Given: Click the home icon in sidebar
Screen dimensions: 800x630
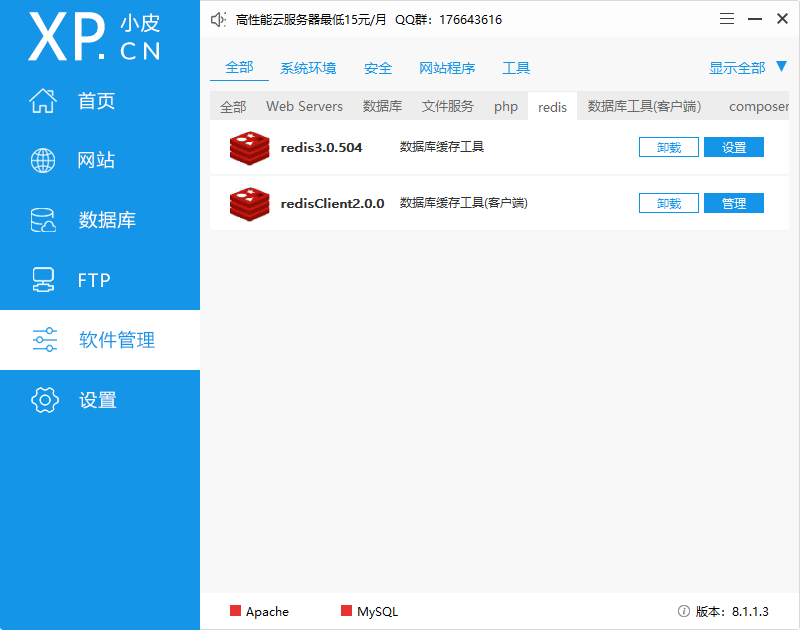Looking at the screenshot, I should coord(43,100).
